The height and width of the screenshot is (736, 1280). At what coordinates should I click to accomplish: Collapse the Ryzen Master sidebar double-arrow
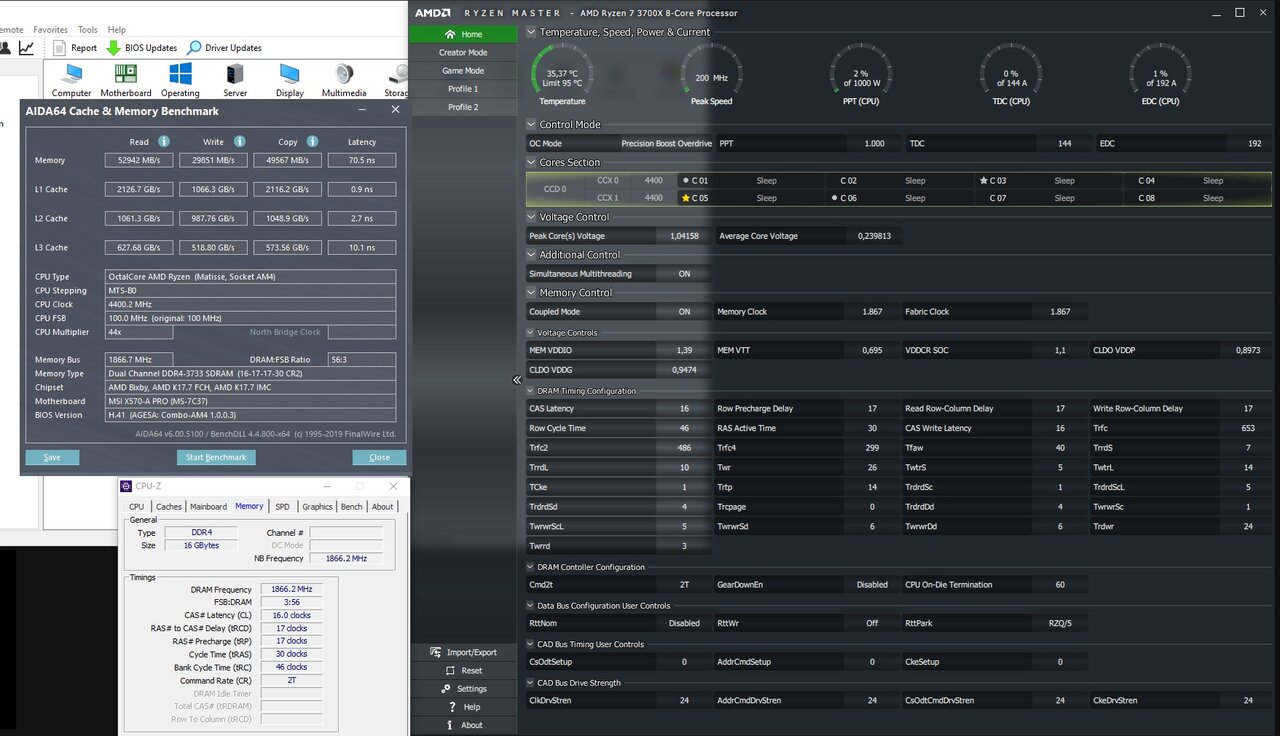tap(517, 380)
